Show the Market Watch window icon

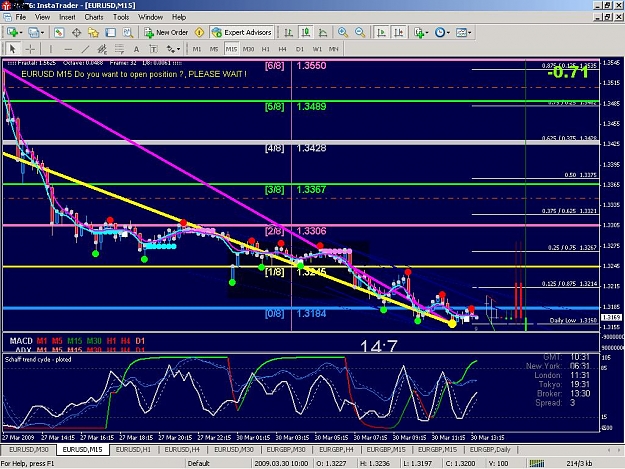(59, 33)
